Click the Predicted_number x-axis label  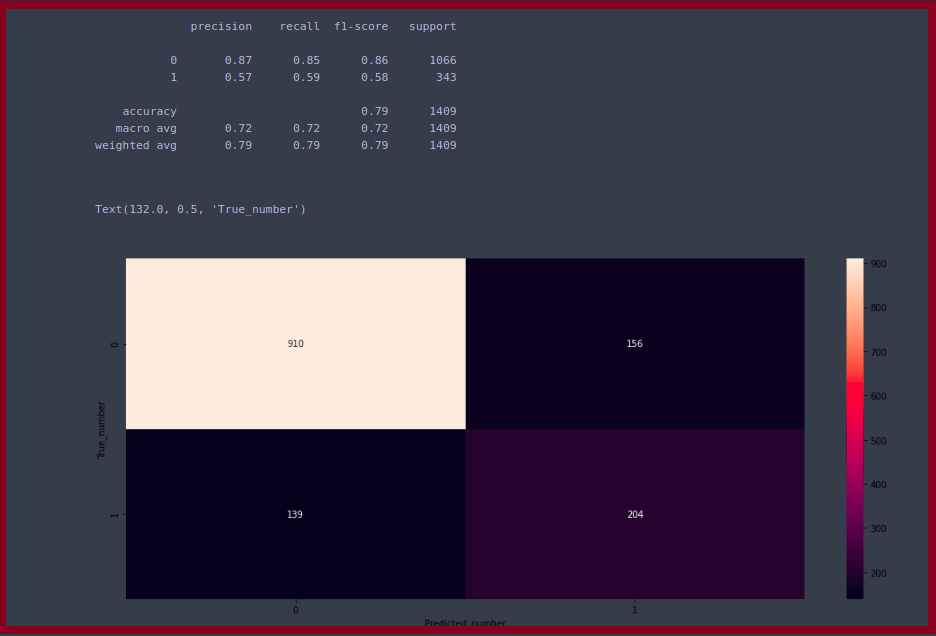pyautogui.click(x=465, y=623)
